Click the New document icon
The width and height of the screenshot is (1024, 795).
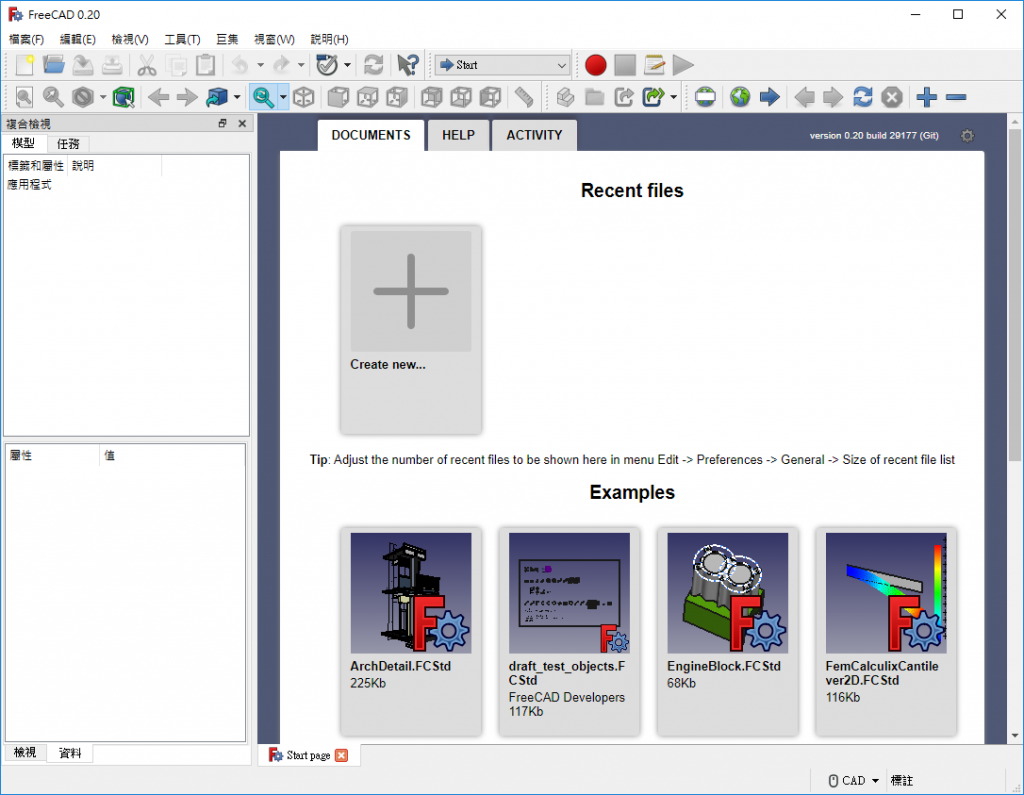(25, 65)
